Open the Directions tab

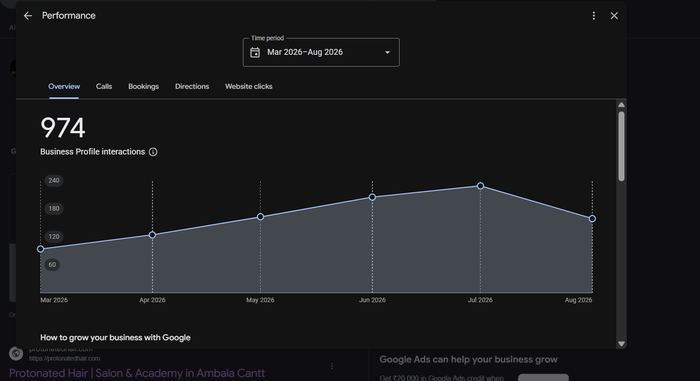tap(192, 87)
